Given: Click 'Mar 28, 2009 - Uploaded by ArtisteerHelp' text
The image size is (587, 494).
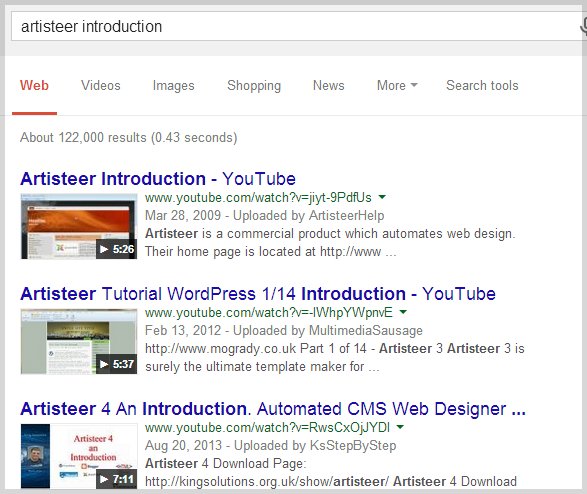Looking at the screenshot, I should pyautogui.click(x=264, y=215).
